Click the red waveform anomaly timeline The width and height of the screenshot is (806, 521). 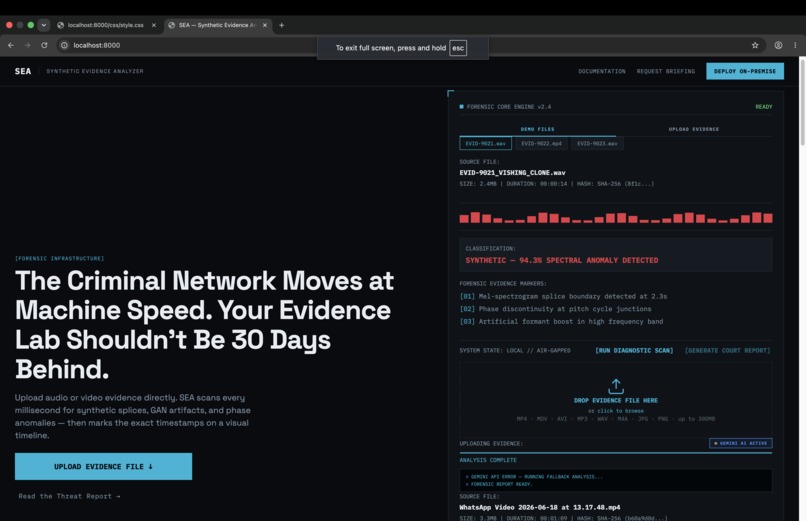click(616, 217)
